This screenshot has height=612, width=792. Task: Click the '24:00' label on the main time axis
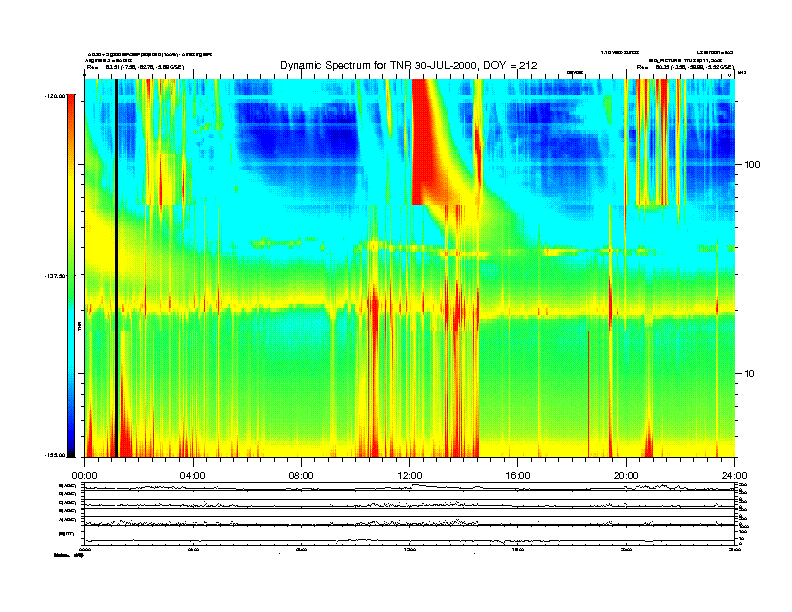(x=734, y=476)
